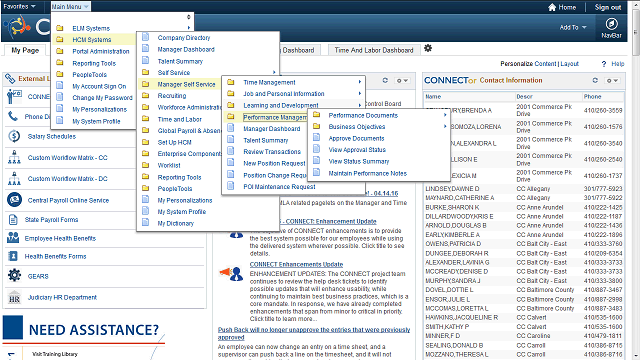Click the Recruiting folder icon
This screenshot has height=360, width=640.
145,96
